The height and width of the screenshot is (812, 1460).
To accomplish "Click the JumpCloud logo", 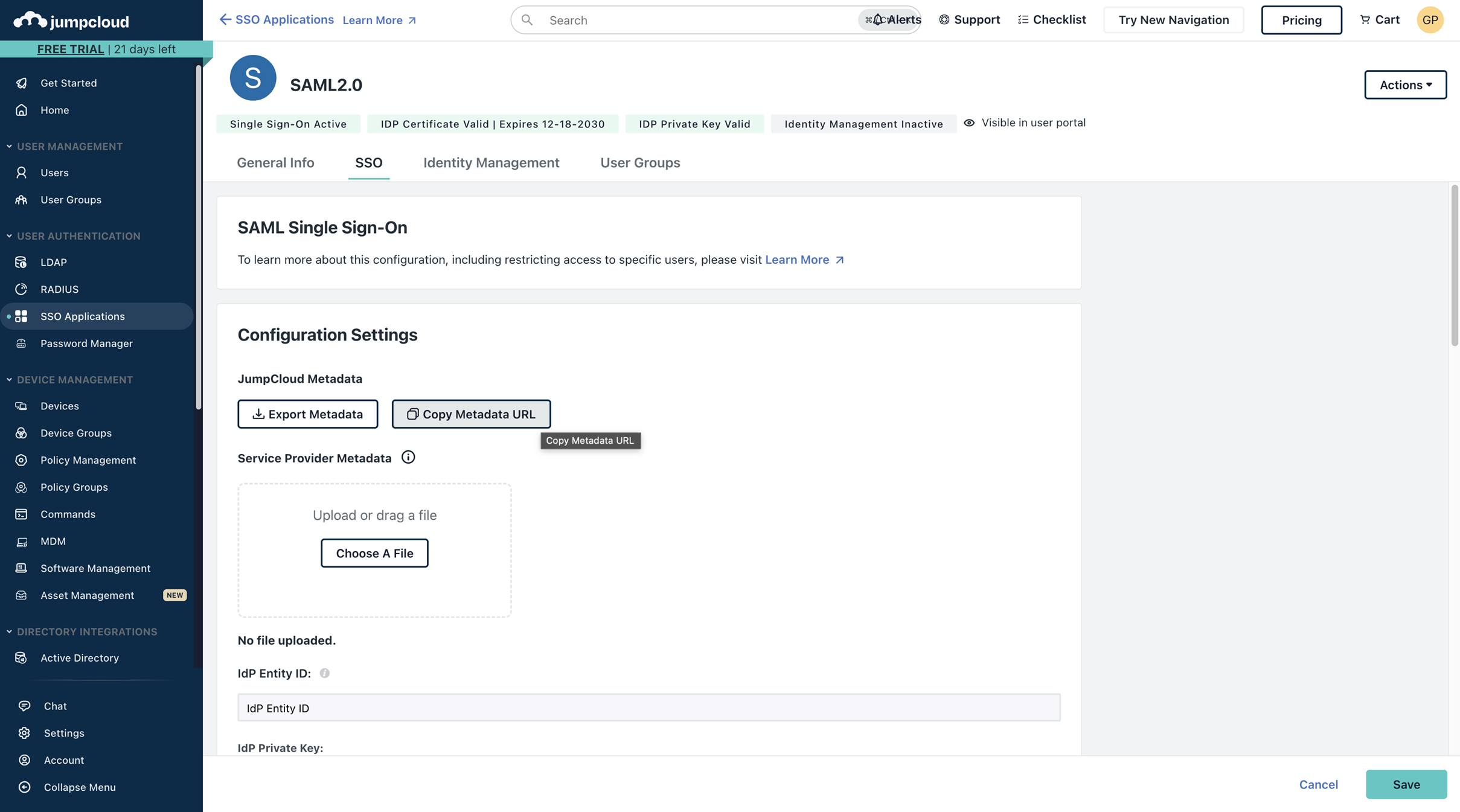I will tap(71, 21).
